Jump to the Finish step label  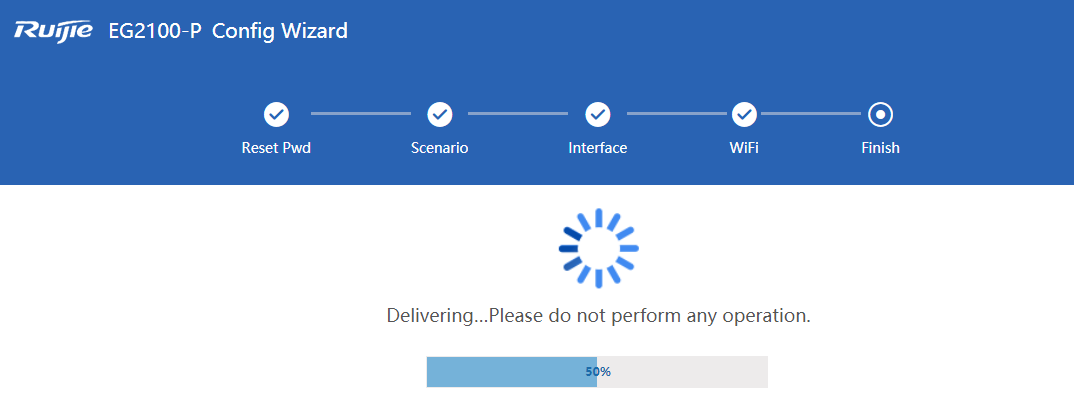point(881,148)
